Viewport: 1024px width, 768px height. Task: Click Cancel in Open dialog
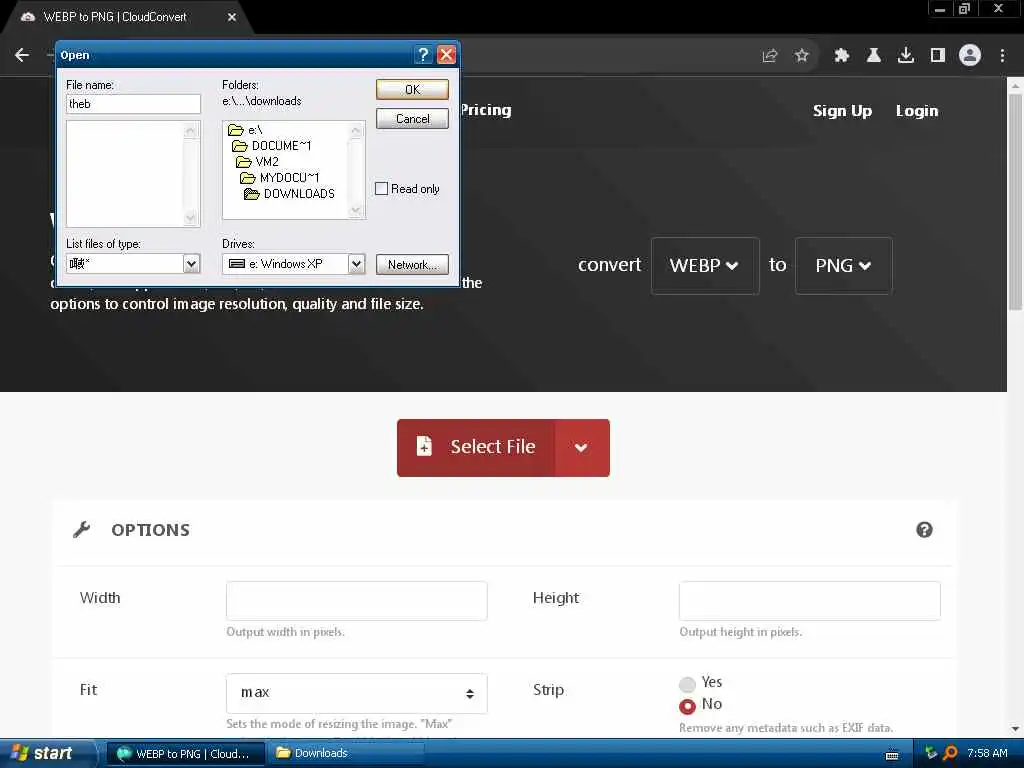pos(412,119)
